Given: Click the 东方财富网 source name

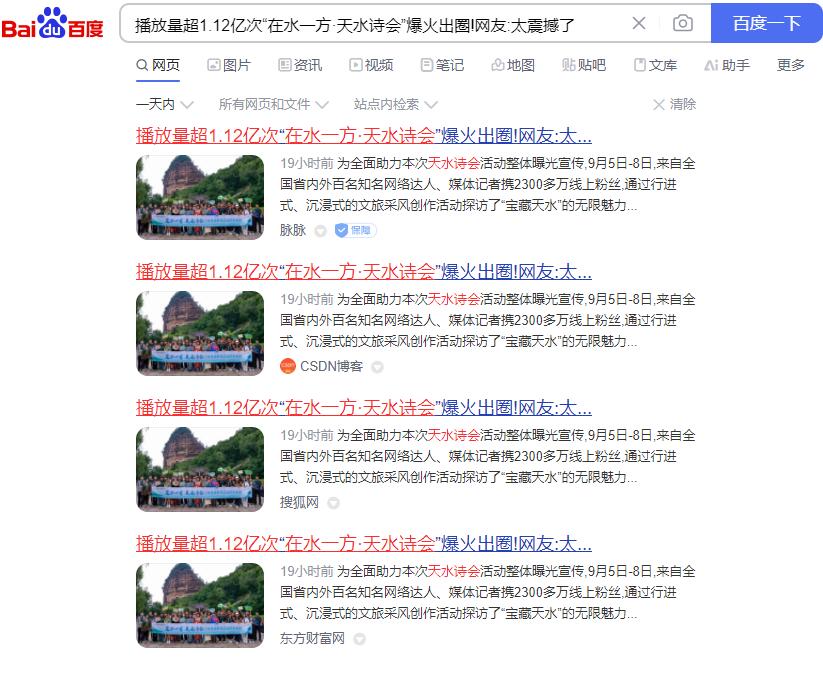Looking at the screenshot, I should (312, 638).
